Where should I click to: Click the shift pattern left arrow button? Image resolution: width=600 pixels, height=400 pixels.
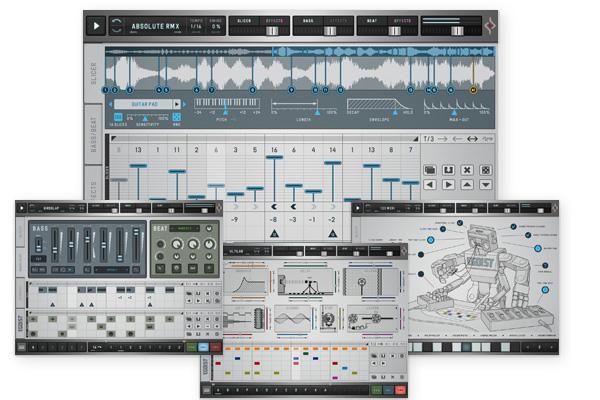(430, 185)
